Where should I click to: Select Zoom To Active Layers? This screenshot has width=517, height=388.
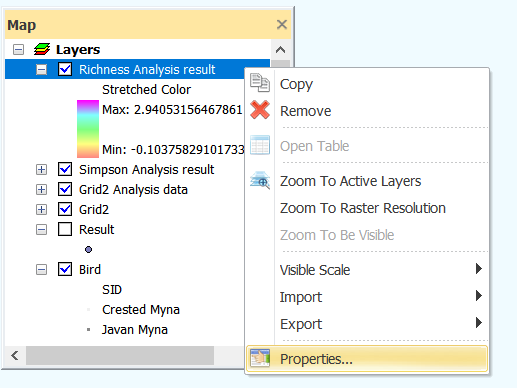pyautogui.click(x=367, y=181)
